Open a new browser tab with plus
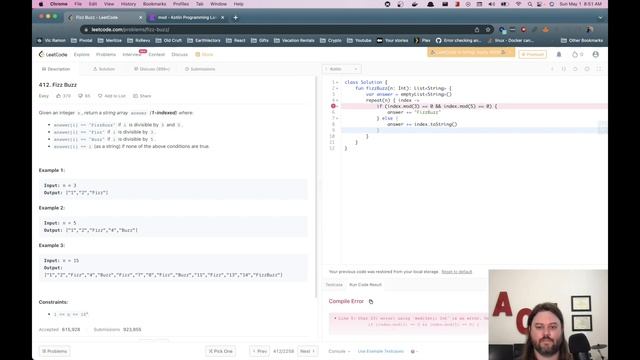 236,18
